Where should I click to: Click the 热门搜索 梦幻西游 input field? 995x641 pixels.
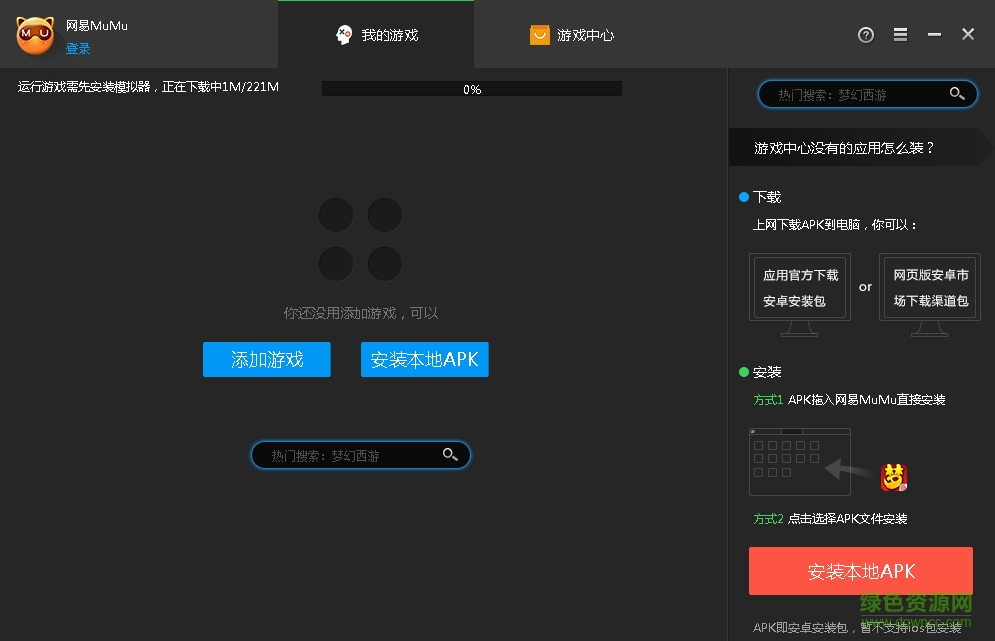[x=855, y=93]
